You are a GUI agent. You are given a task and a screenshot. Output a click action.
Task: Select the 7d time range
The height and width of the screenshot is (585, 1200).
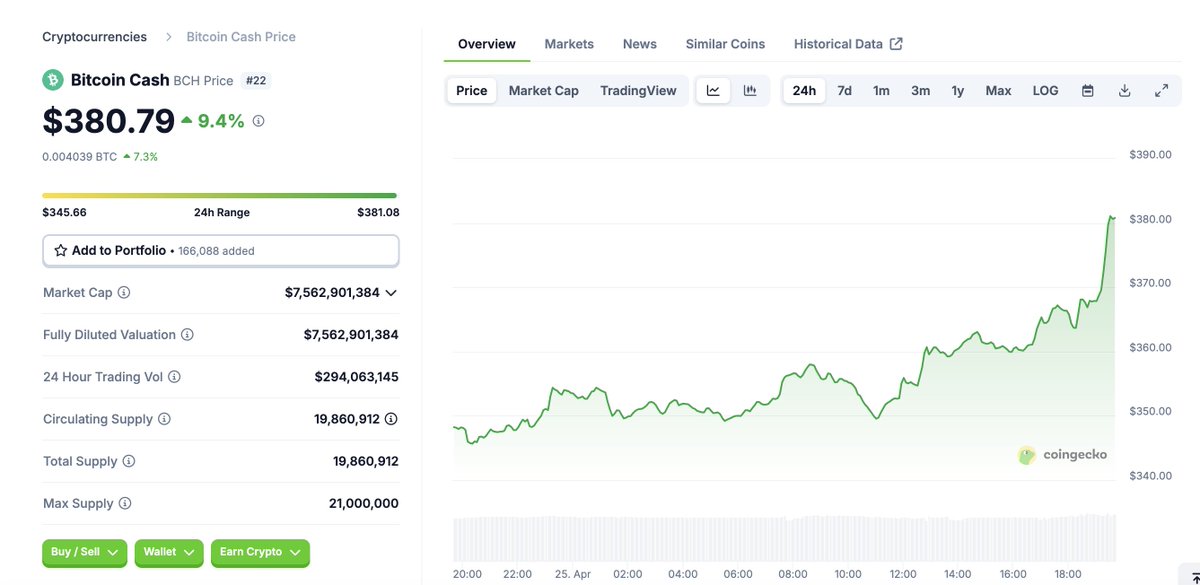coord(844,91)
